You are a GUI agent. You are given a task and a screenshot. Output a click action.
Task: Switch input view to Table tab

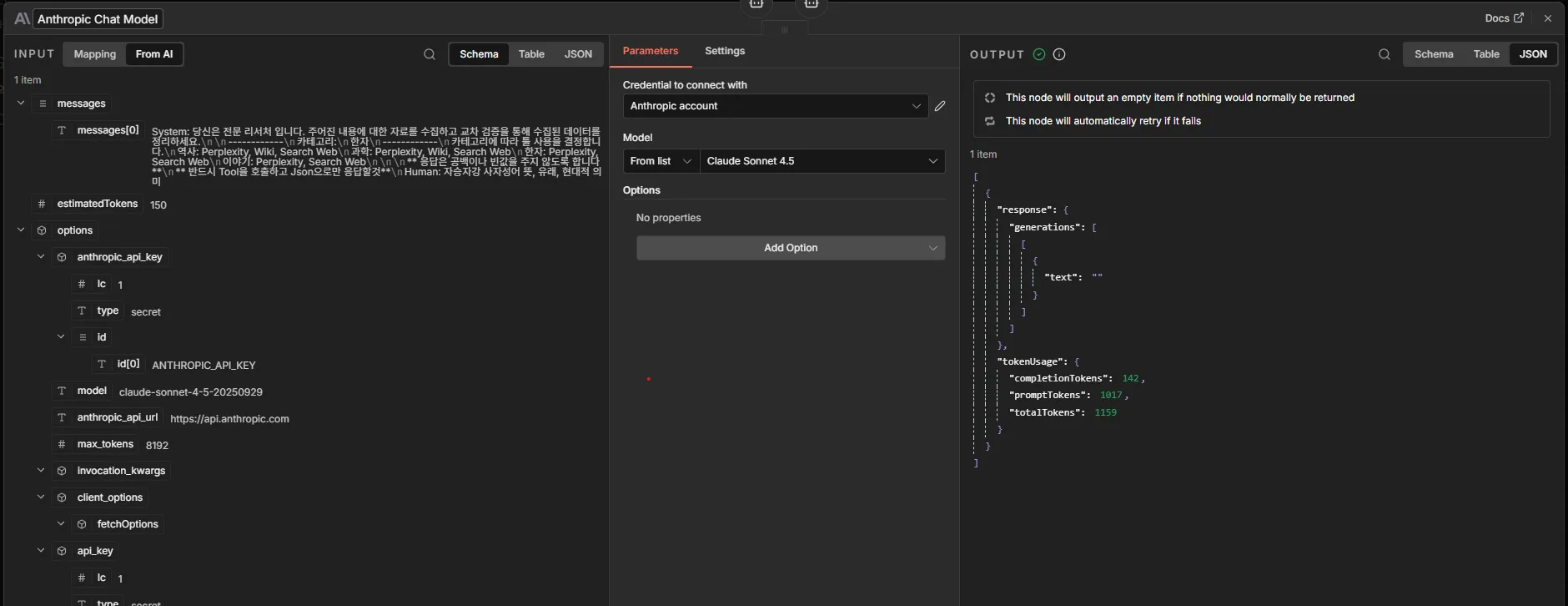click(x=531, y=54)
